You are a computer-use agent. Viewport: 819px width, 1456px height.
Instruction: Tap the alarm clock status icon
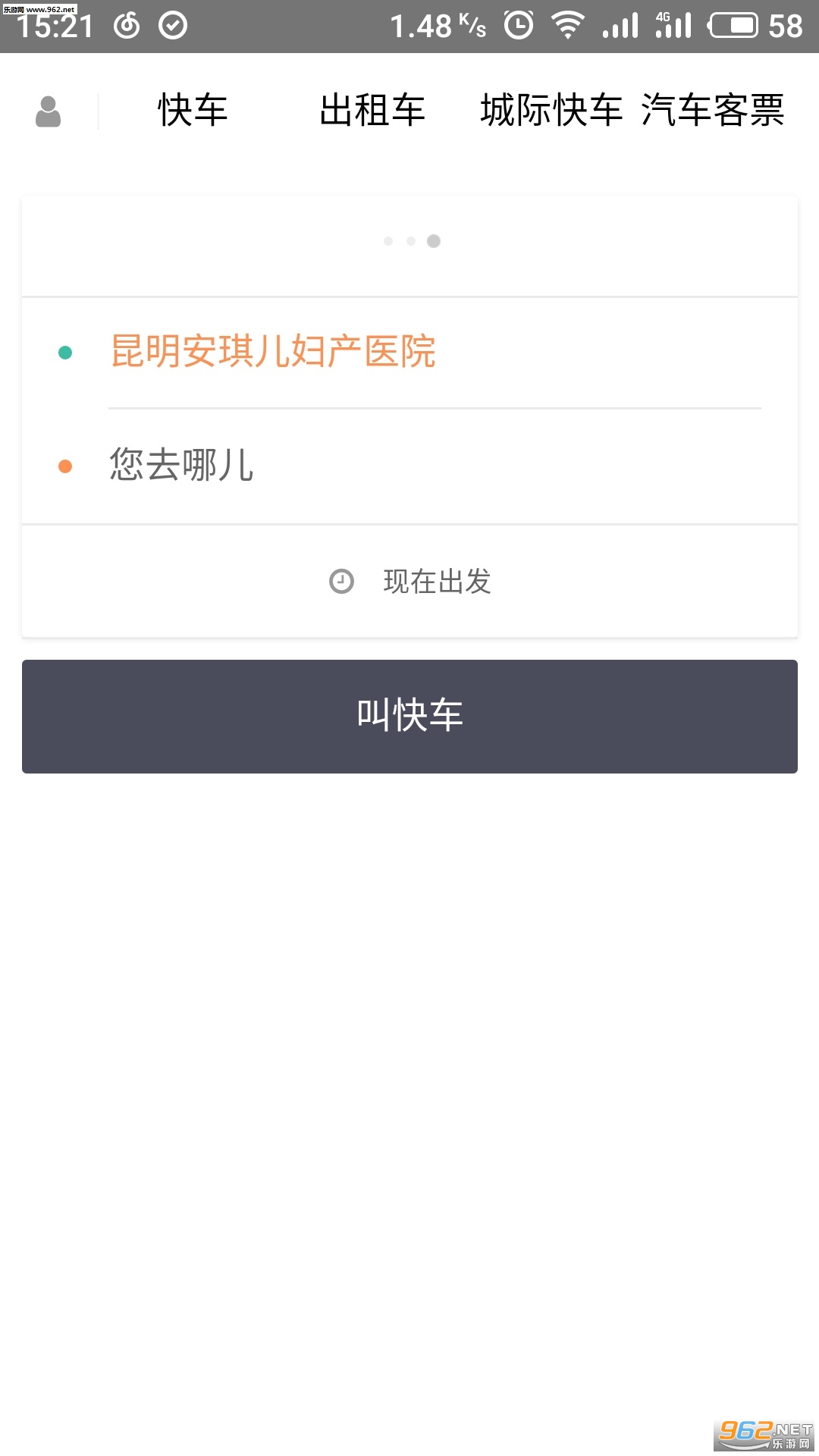519,26
